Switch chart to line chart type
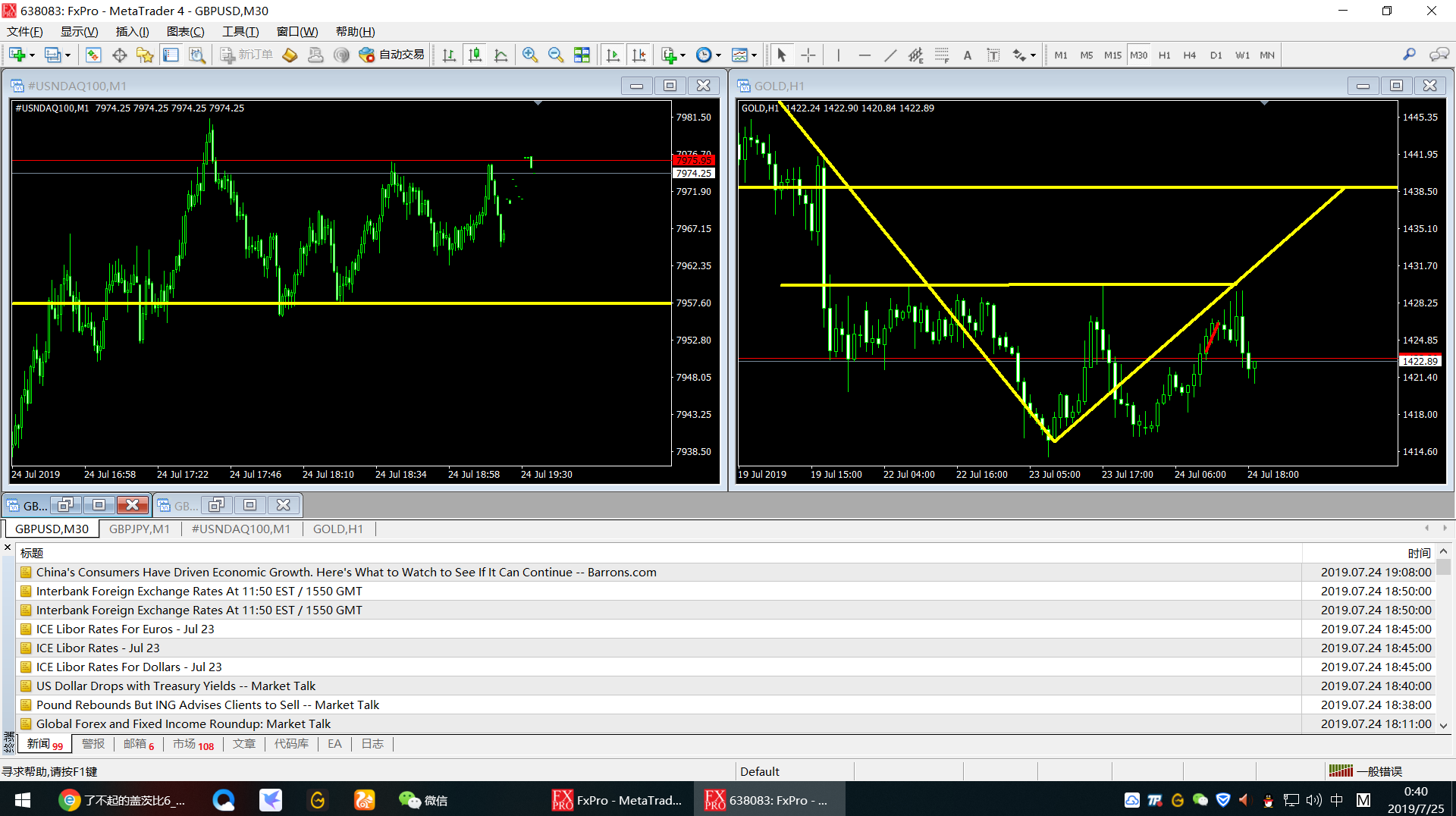This screenshot has height=816, width=1456. (501, 55)
